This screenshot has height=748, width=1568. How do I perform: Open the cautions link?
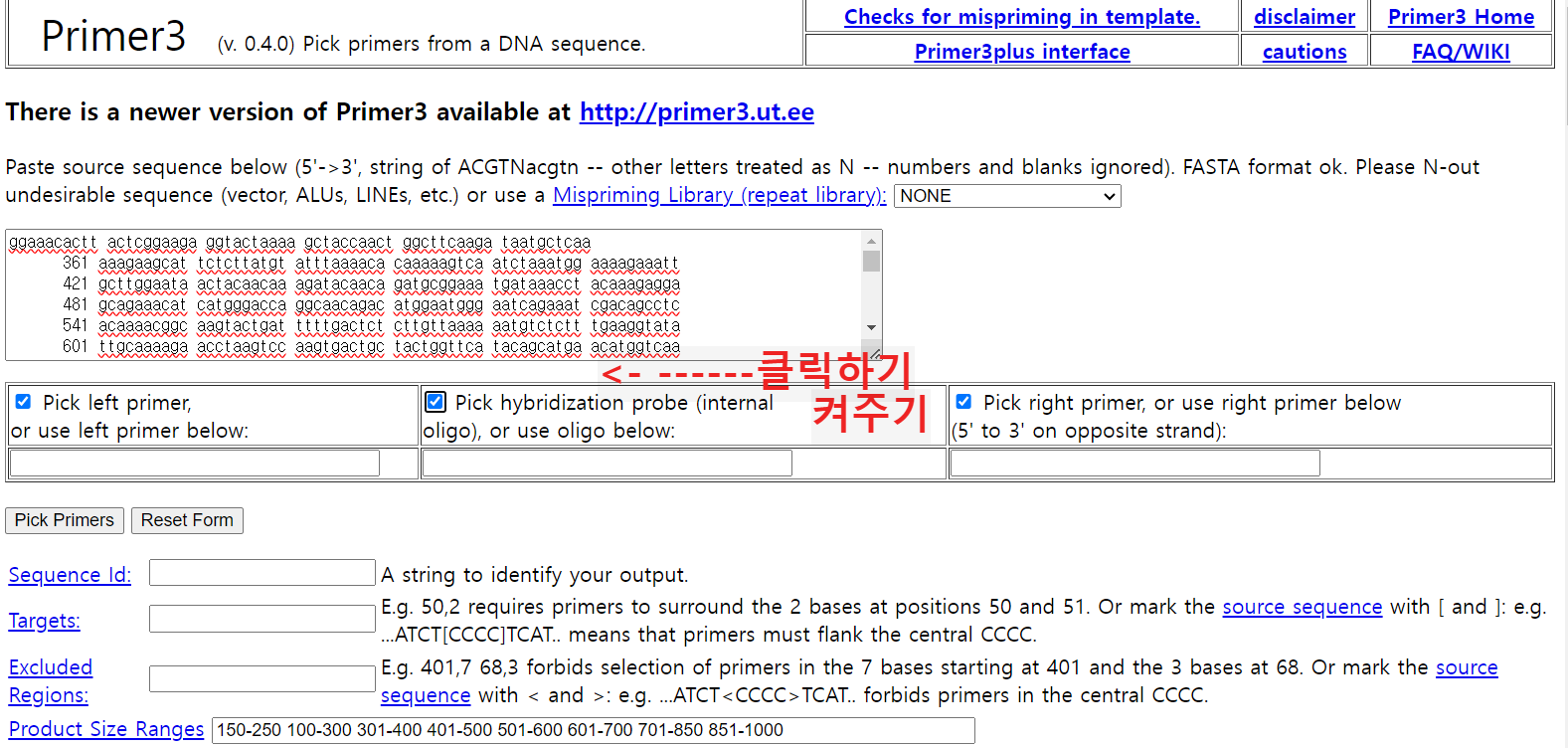(x=1305, y=52)
